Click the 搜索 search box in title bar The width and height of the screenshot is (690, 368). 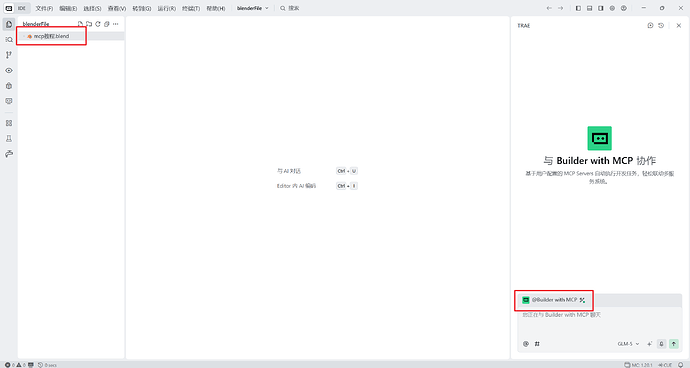290,8
